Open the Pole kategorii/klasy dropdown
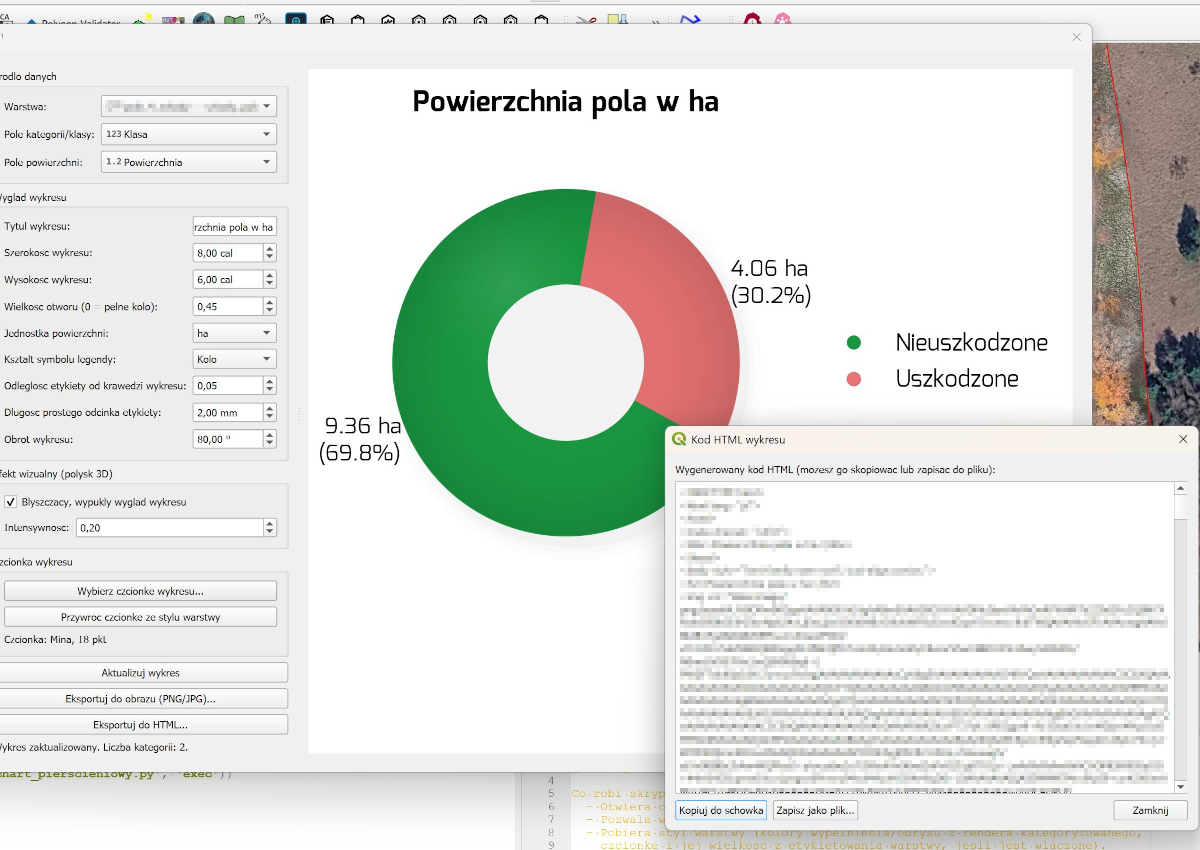 click(189, 134)
